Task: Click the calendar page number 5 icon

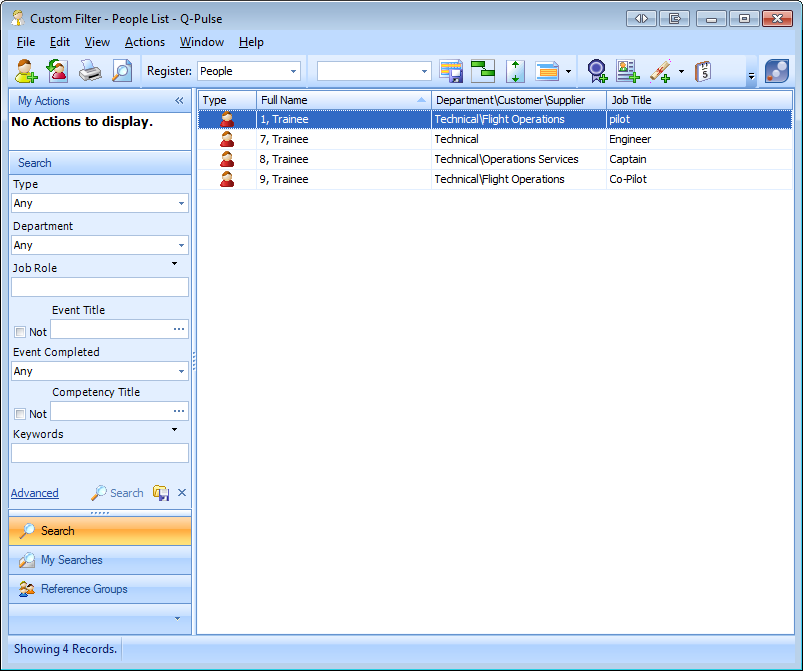Action: tap(704, 71)
